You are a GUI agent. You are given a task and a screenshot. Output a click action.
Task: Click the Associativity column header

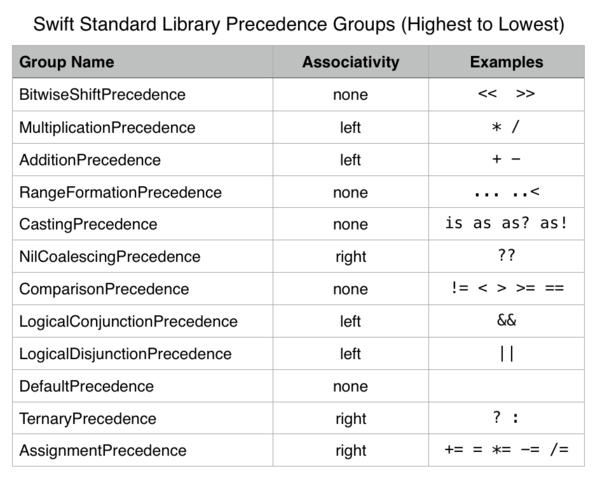pos(351,62)
